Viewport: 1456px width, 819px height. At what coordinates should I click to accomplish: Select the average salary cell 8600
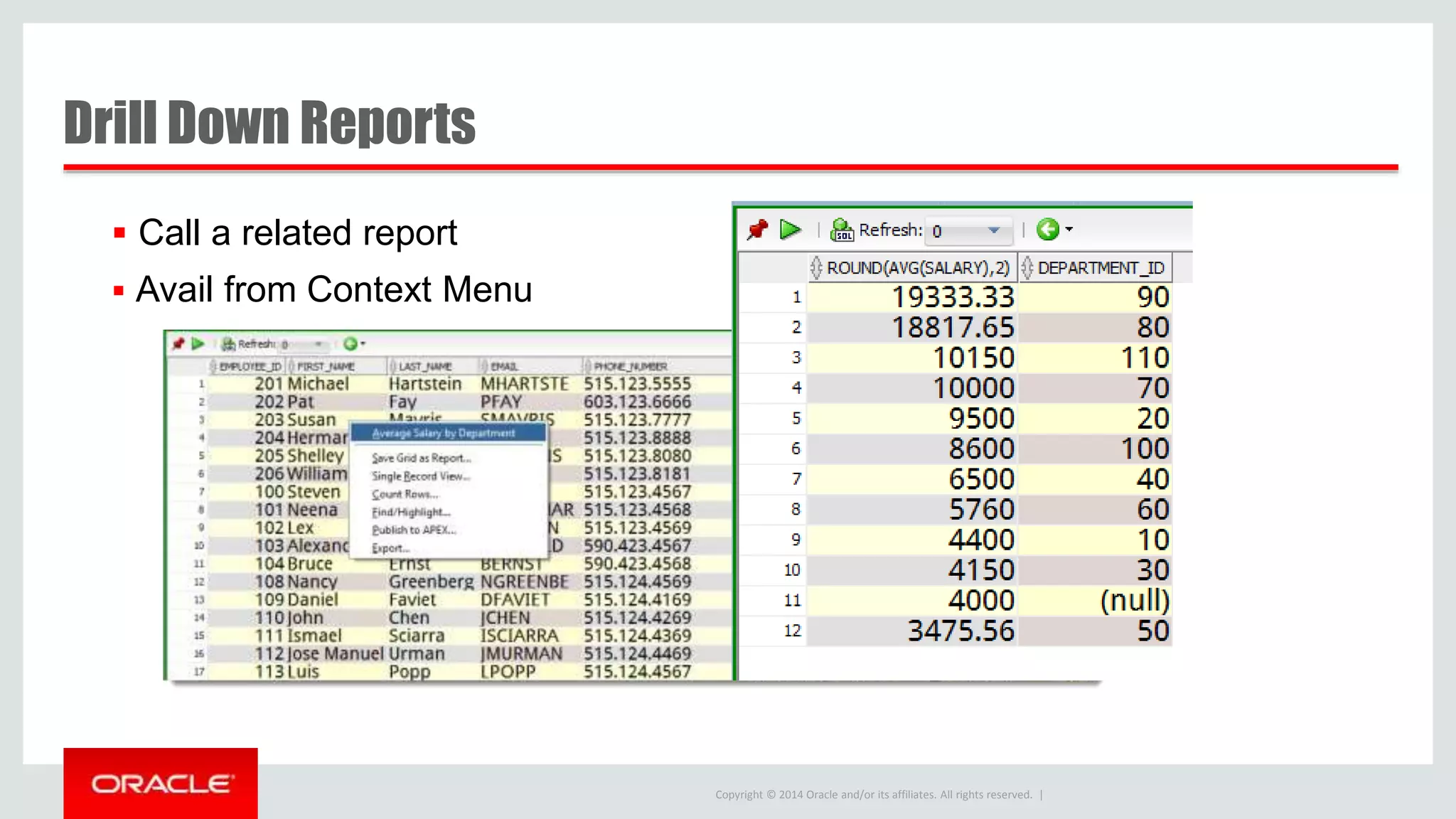click(x=912, y=449)
